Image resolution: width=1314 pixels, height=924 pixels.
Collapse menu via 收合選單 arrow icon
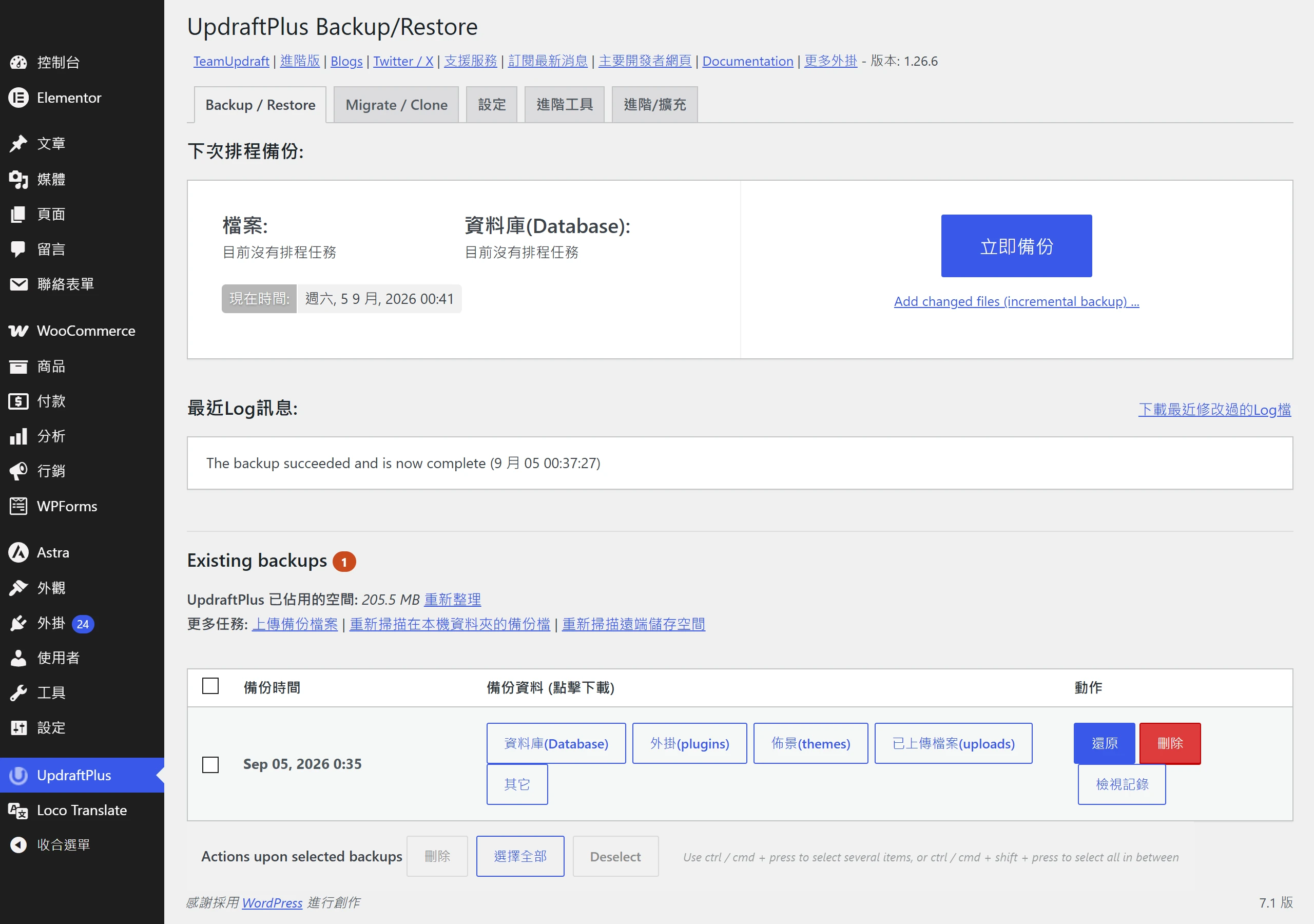coord(18,844)
